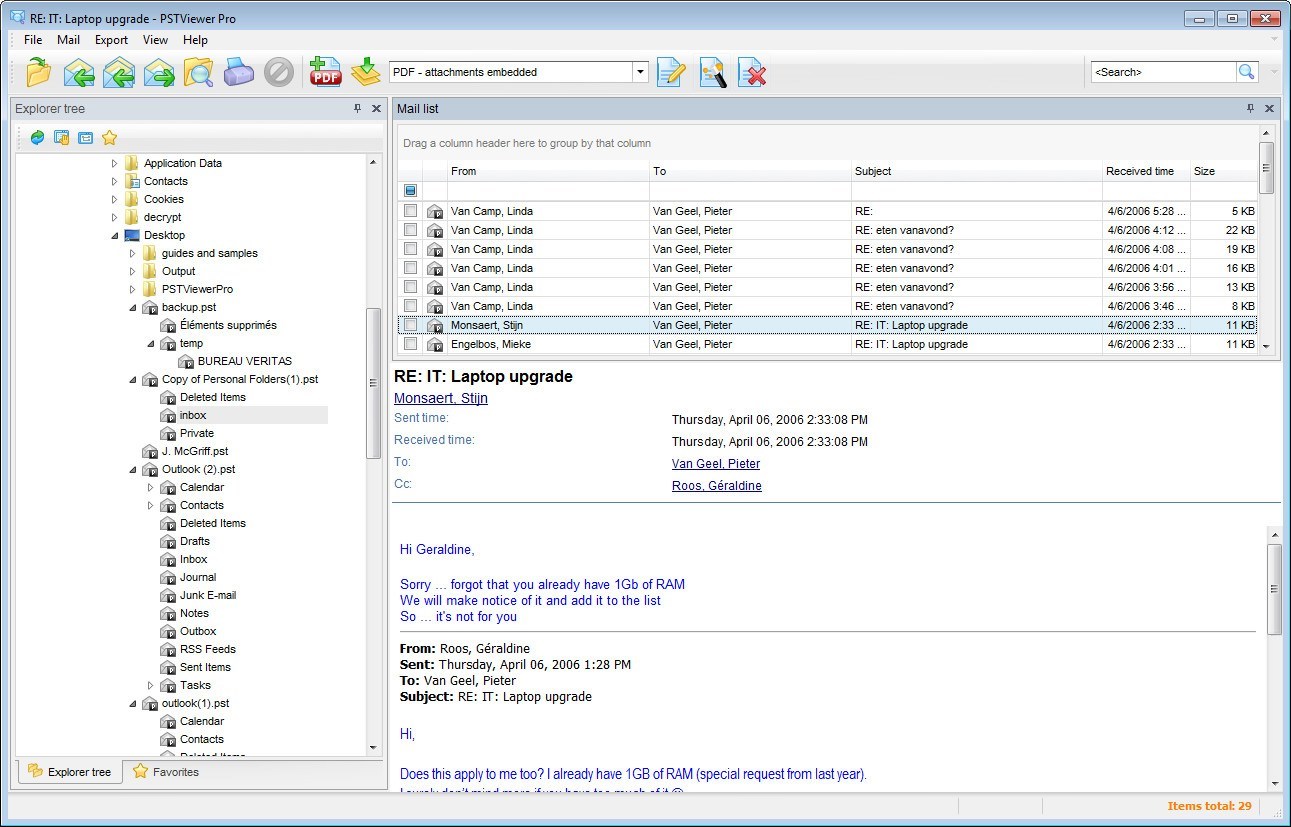Open the View menu
This screenshot has width=1291, height=827.
click(155, 40)
